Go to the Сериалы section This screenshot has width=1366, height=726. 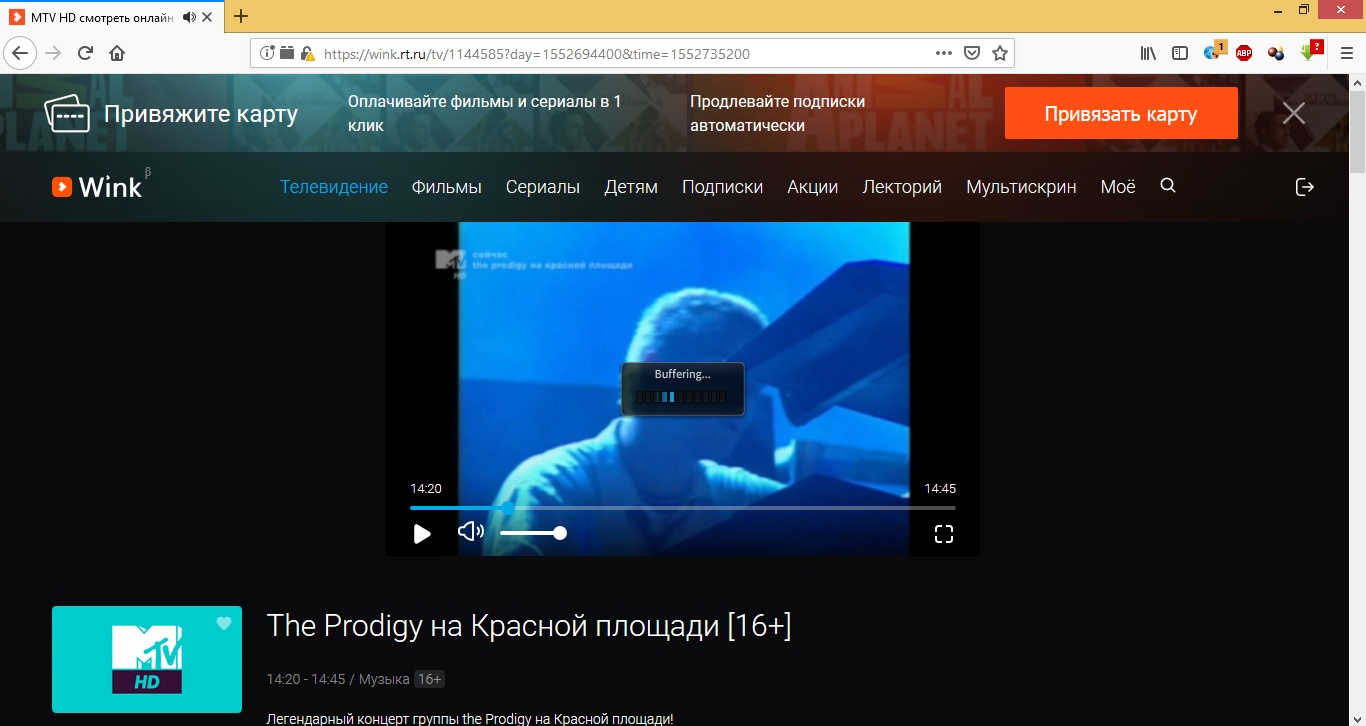pyautogui.click(x=542, y=187)
